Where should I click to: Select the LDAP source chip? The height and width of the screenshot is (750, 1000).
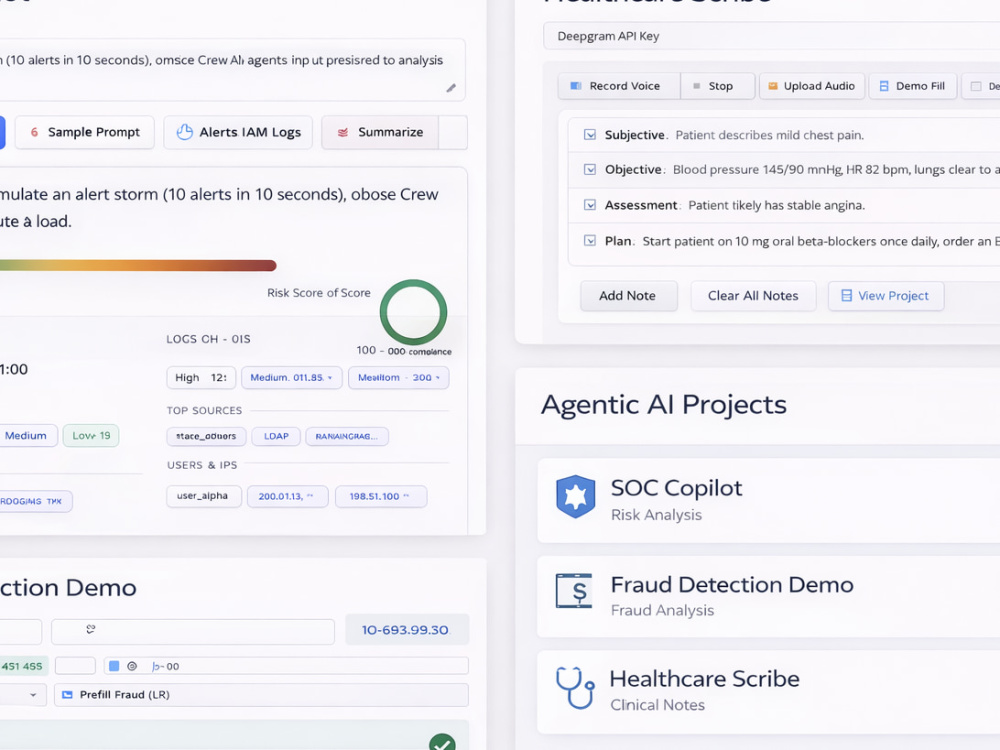(276, 436)
